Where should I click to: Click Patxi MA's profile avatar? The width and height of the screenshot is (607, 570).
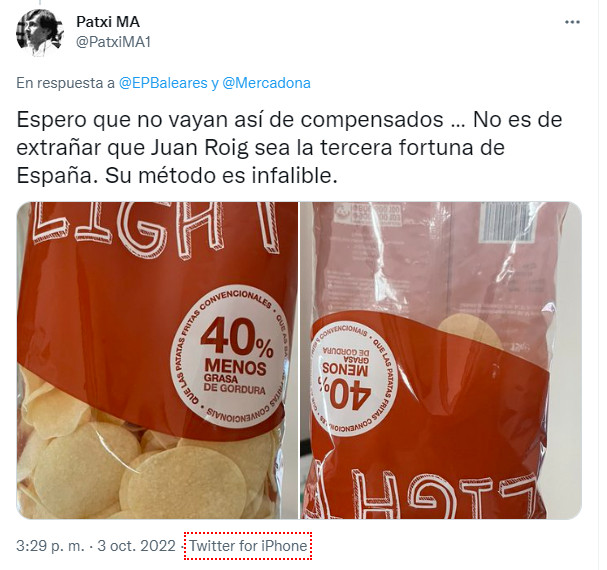click(39, 33)
